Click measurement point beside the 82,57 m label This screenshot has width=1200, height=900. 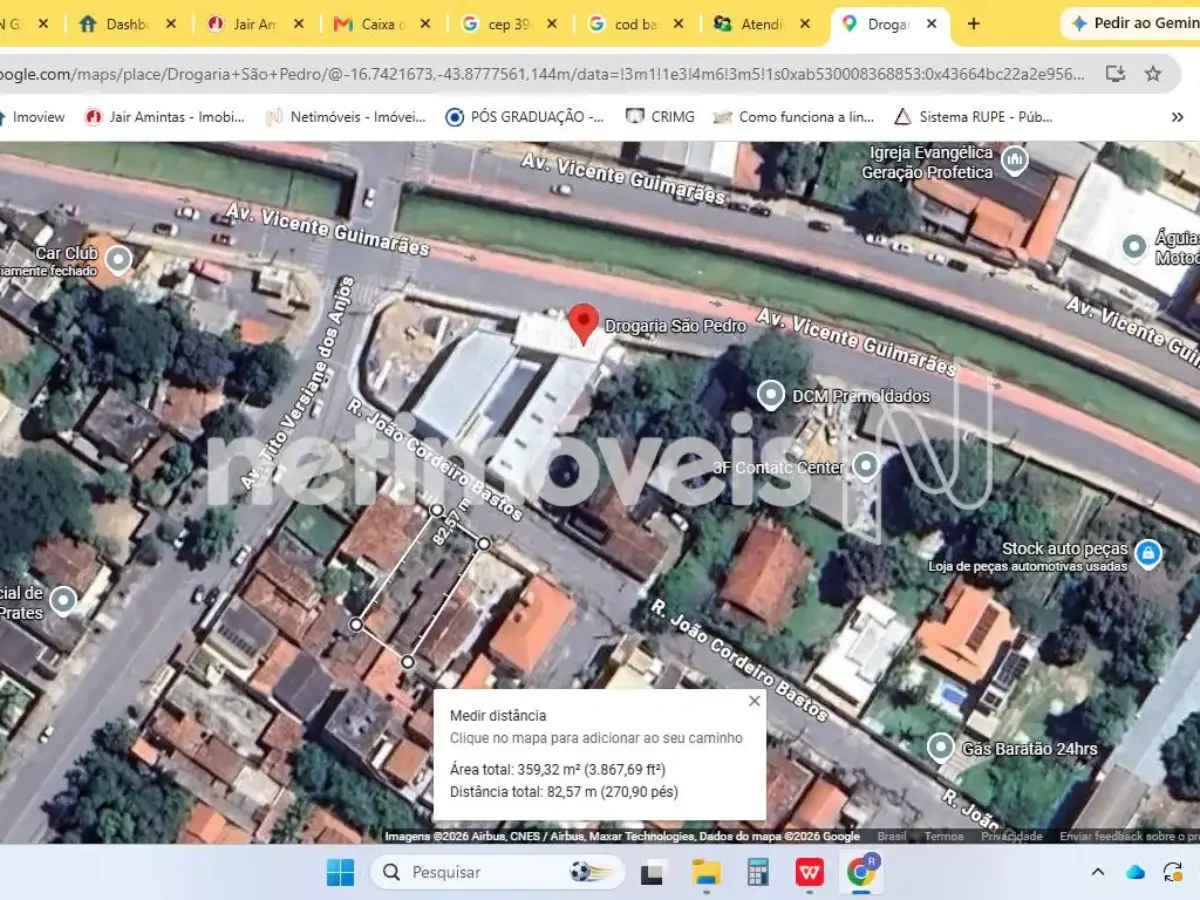(x=436, y=510)
